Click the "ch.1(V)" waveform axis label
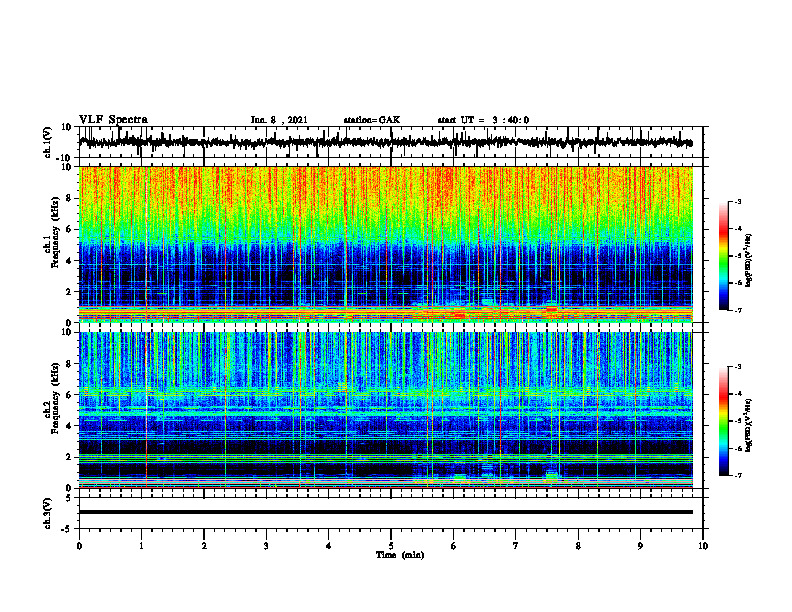The image size is (792, 612). click(48, 142)
